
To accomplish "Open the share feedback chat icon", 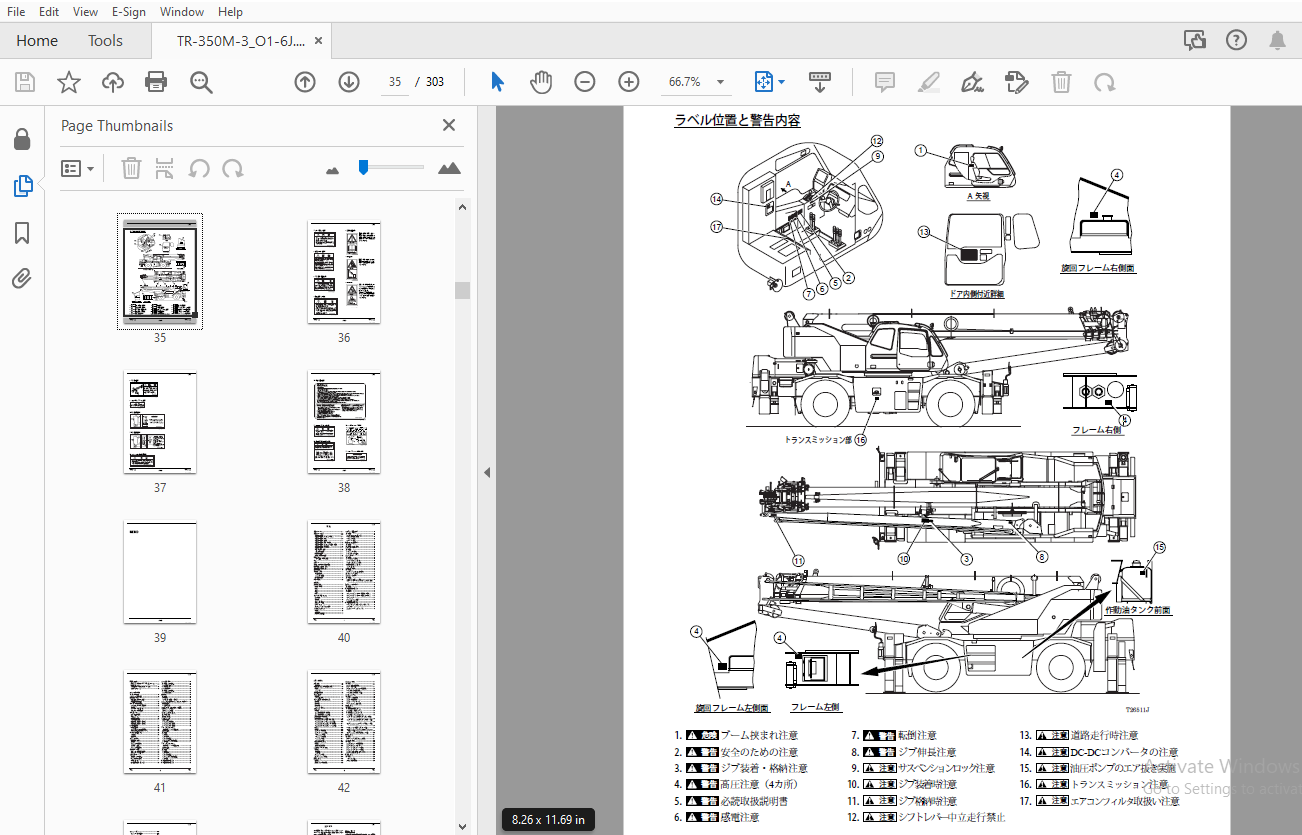I will point(1194,40).
